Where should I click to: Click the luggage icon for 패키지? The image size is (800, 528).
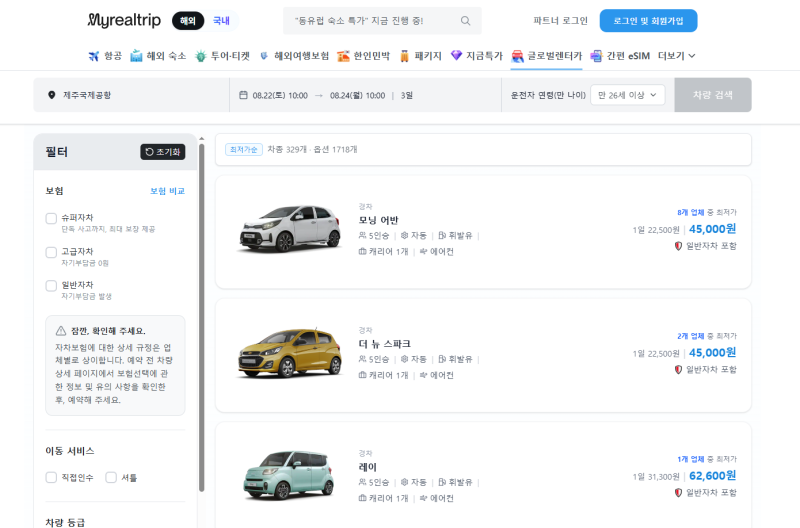coord(404,56)
